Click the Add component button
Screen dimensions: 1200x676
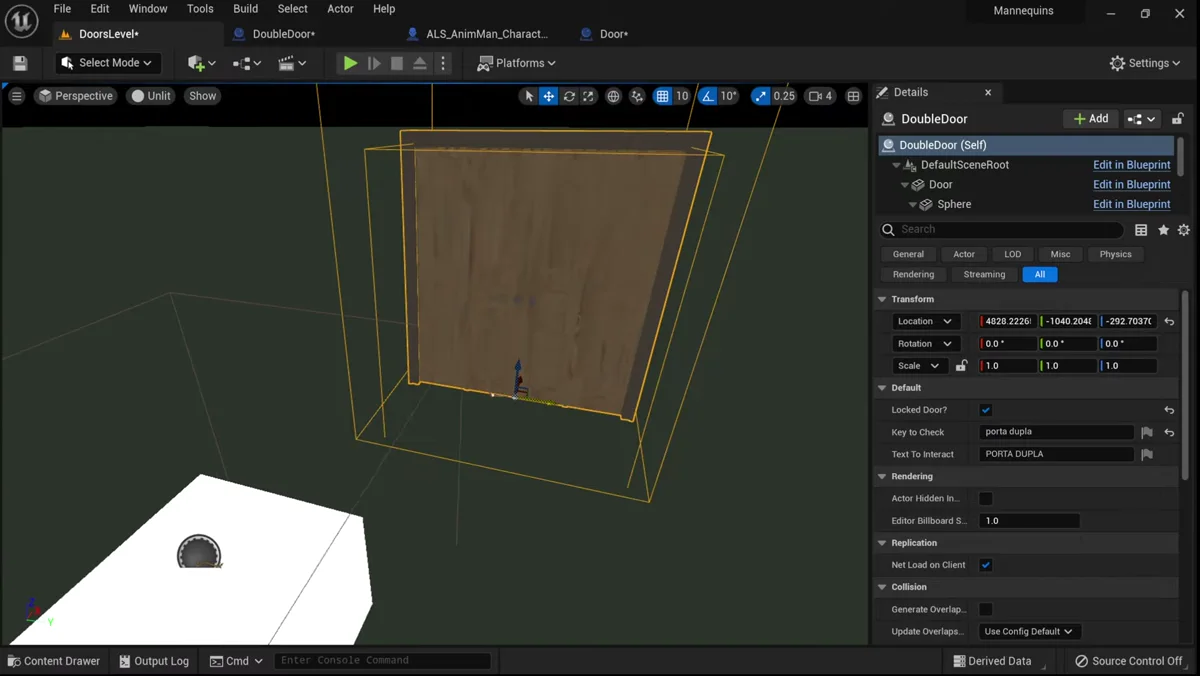(1090, 119)
